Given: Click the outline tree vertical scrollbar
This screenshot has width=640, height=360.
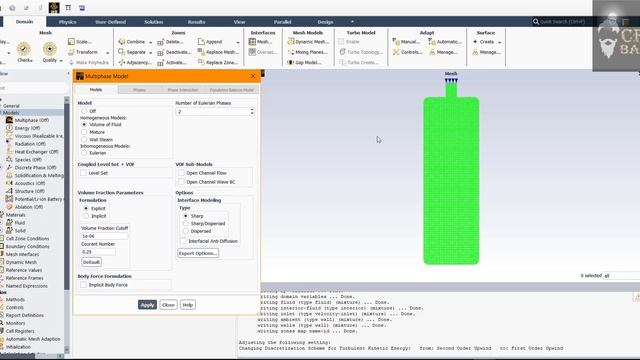Looking at the screenshot, I should tap(67, 224).
